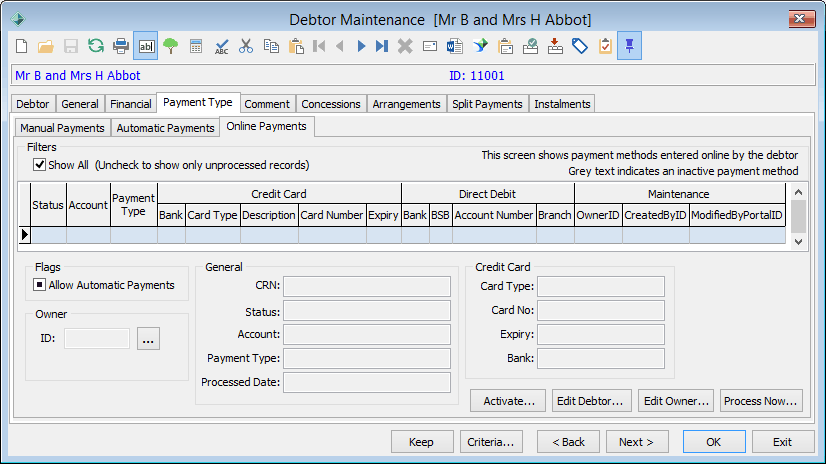This screenshot has height=464, width=826.
Task: Delete record with grey X icon
Action: pyautogui.click(x=405, y=46)
